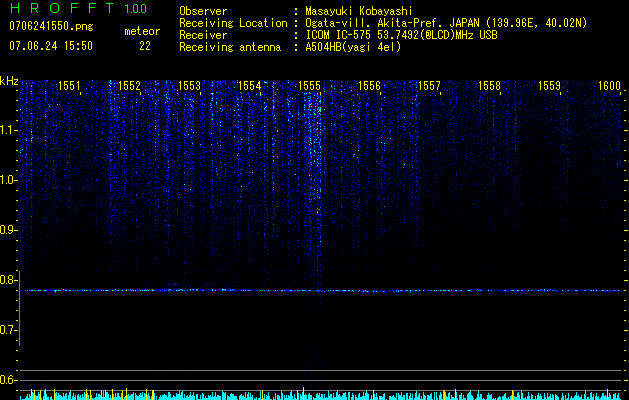The width and height of the screenshot is (629, 400).
Task: Click the 1.0 kHz axis label
Action: tap(8, 180)
